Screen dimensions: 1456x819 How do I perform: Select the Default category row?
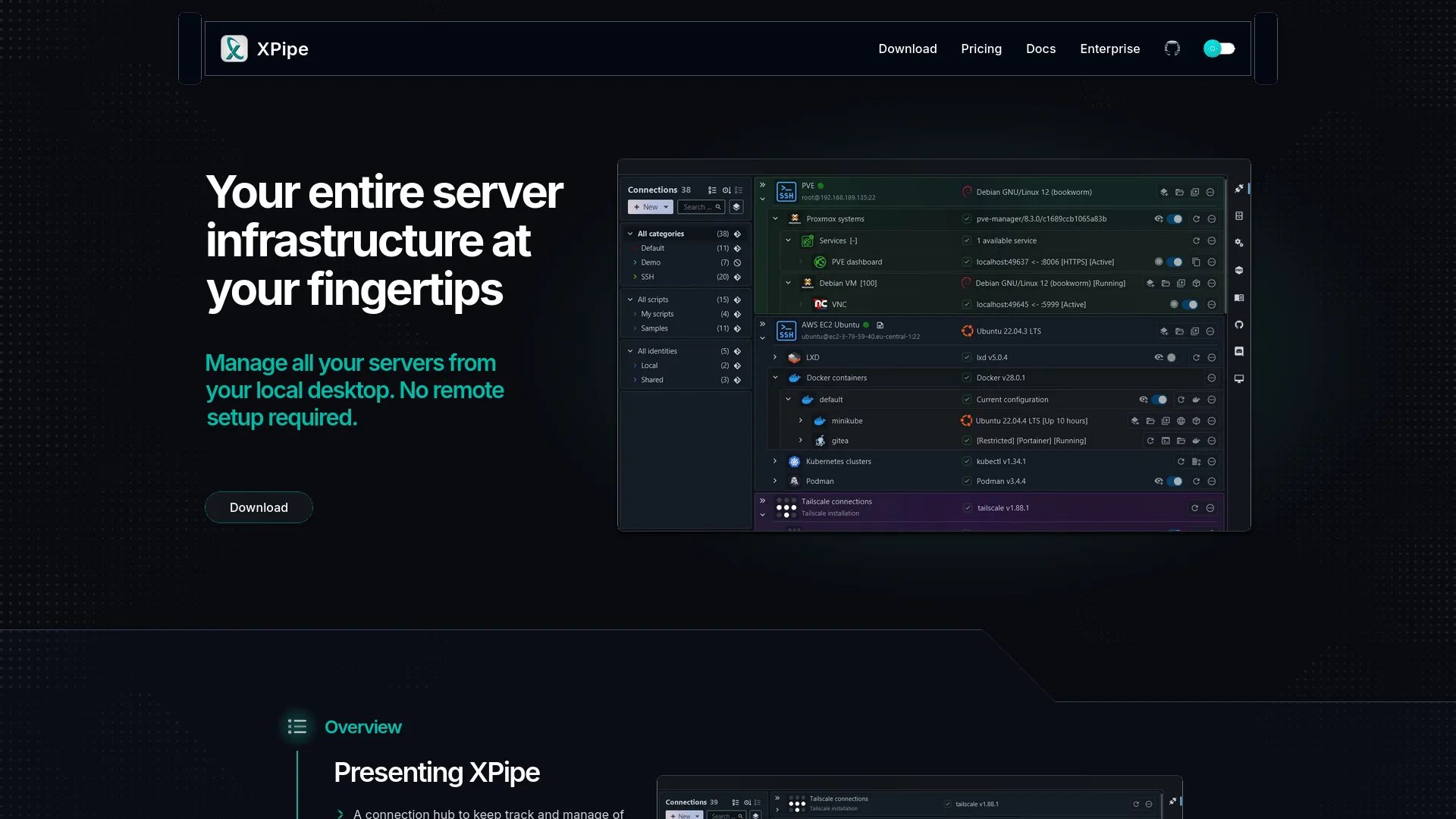click(686, 248)
